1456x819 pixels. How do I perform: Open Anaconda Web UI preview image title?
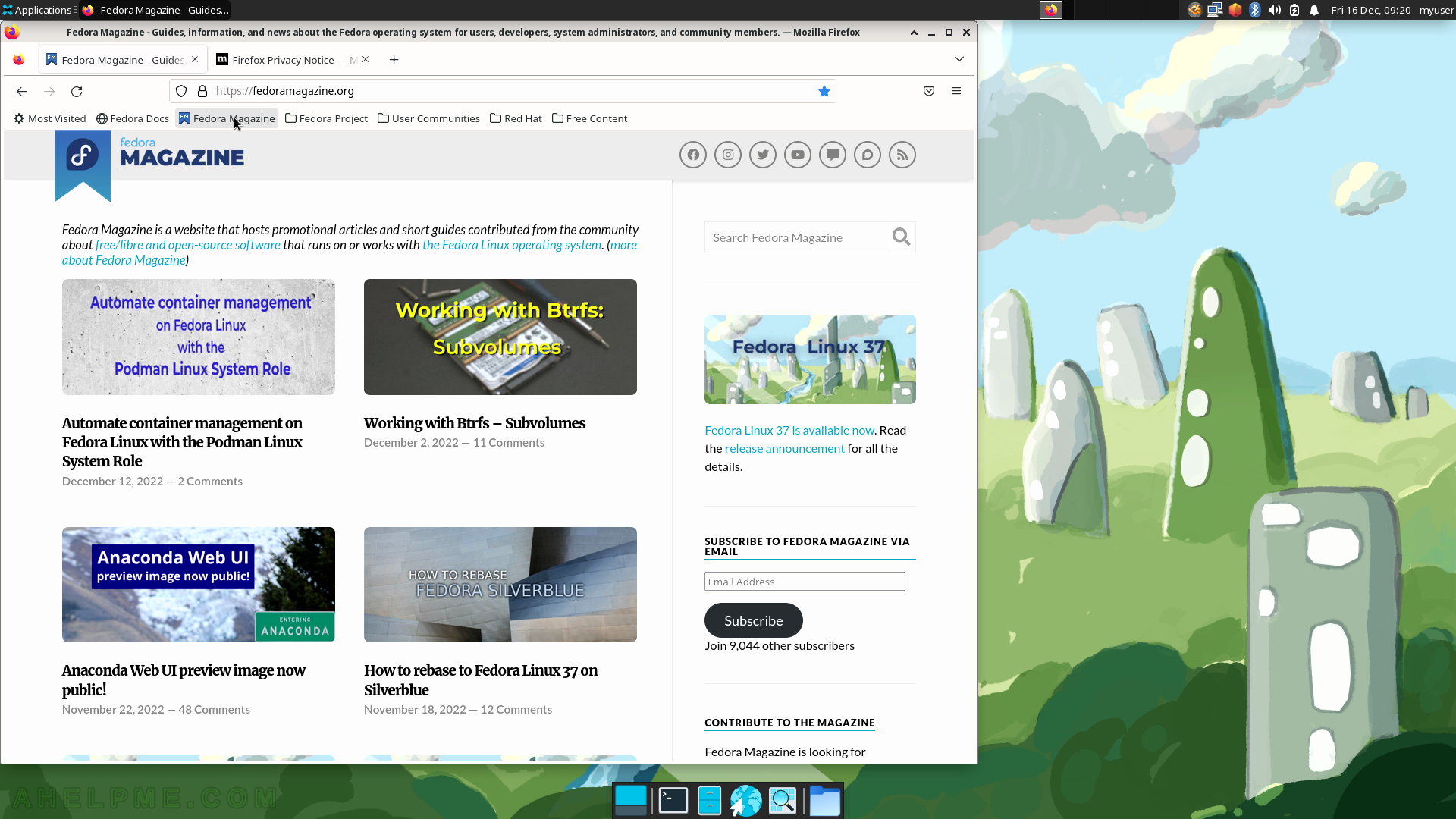[x=184, y=680]
